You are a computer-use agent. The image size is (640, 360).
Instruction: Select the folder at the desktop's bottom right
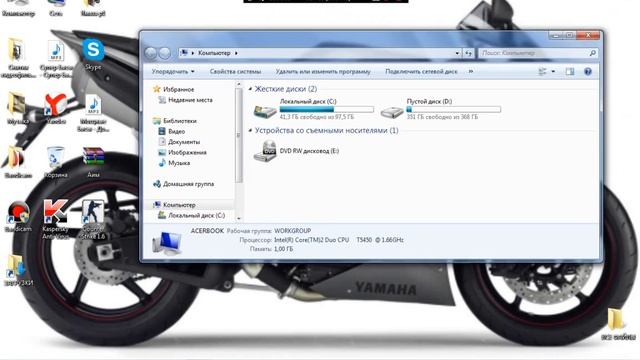pos(618,324)
